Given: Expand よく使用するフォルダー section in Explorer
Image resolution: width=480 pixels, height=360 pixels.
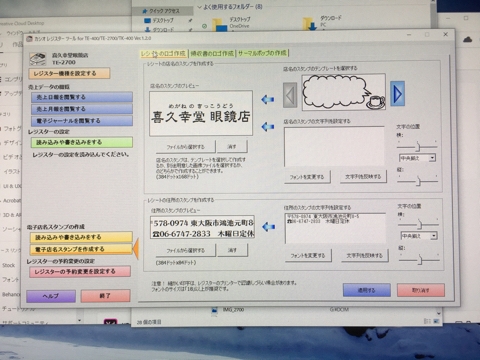Looking at the screenshot, I should [x=200, y=7].
